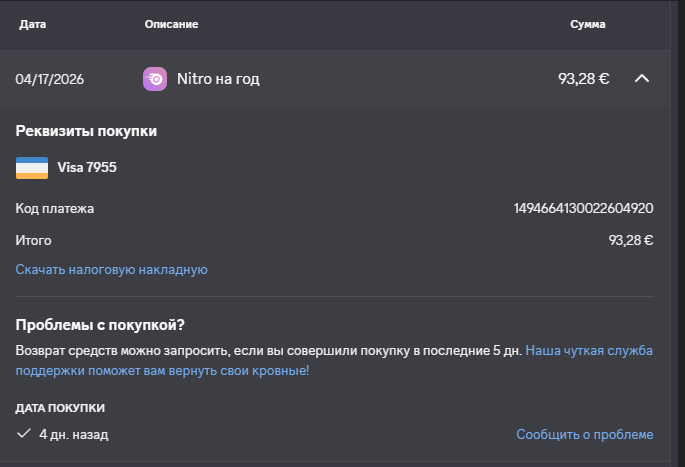Click the Visa 7955 card label

click(x=87, y=167)
